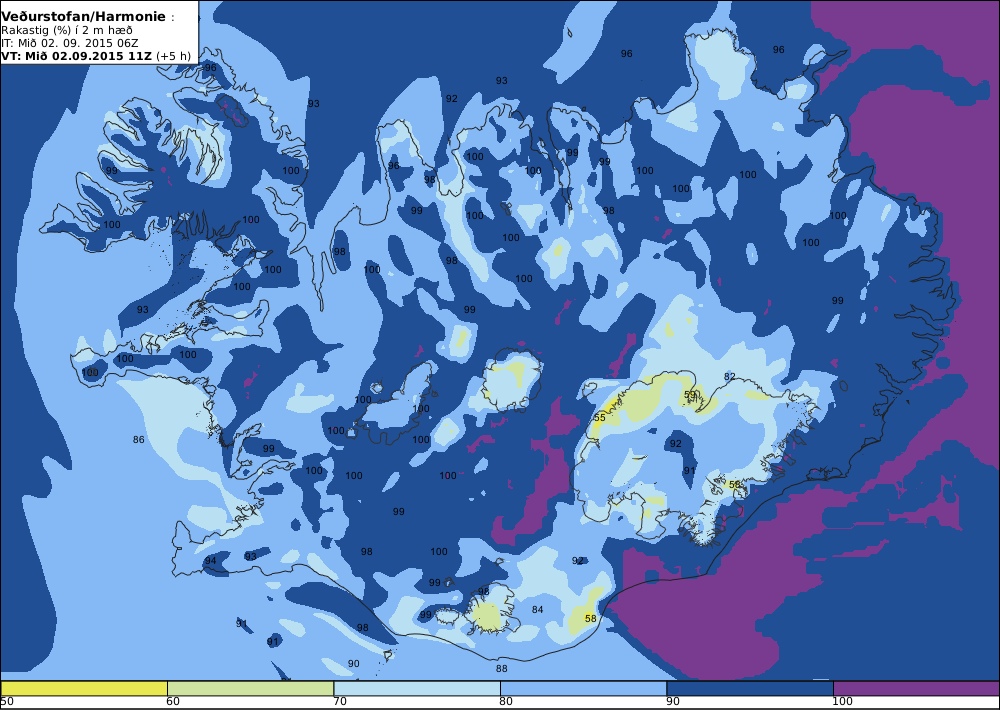Click the humidity value 55 on the map
Image resolution: width=1000 pixels, height=710 pixels.
[x=599, y=418]
